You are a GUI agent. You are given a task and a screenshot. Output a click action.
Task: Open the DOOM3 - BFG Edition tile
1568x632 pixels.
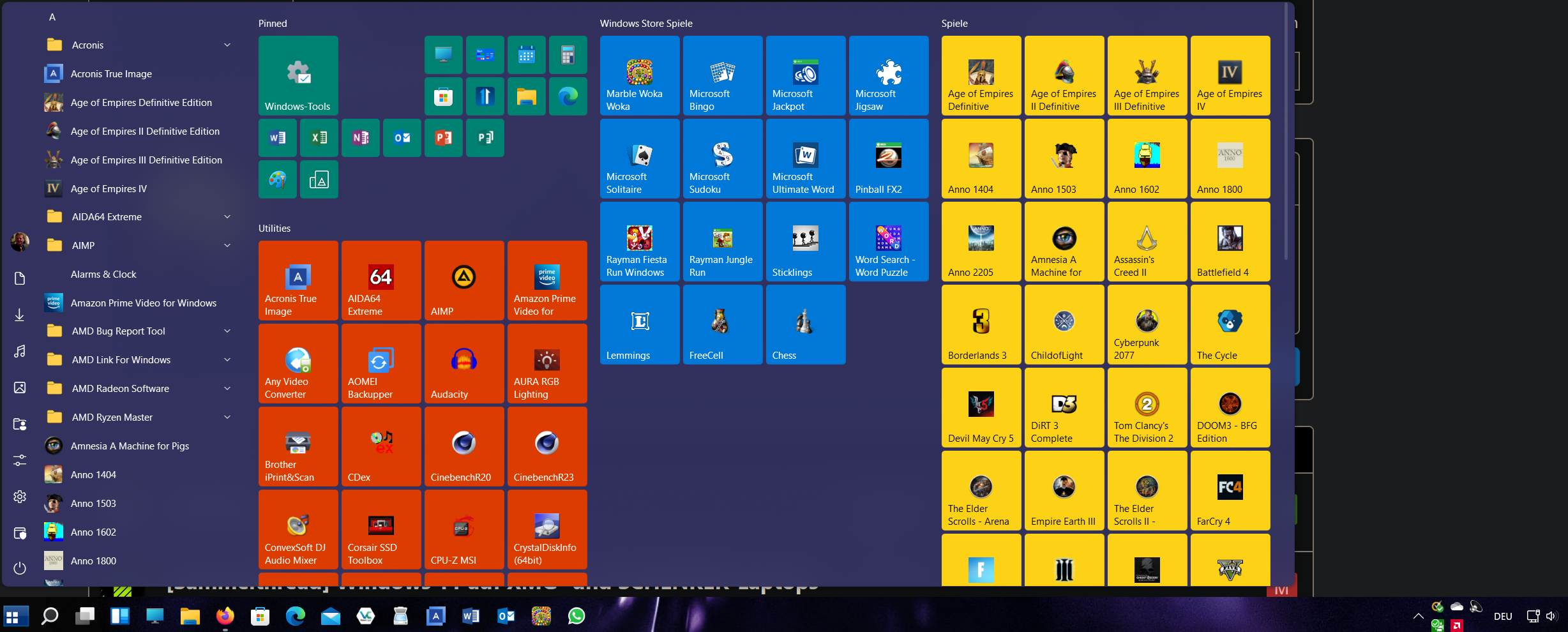1230,407
